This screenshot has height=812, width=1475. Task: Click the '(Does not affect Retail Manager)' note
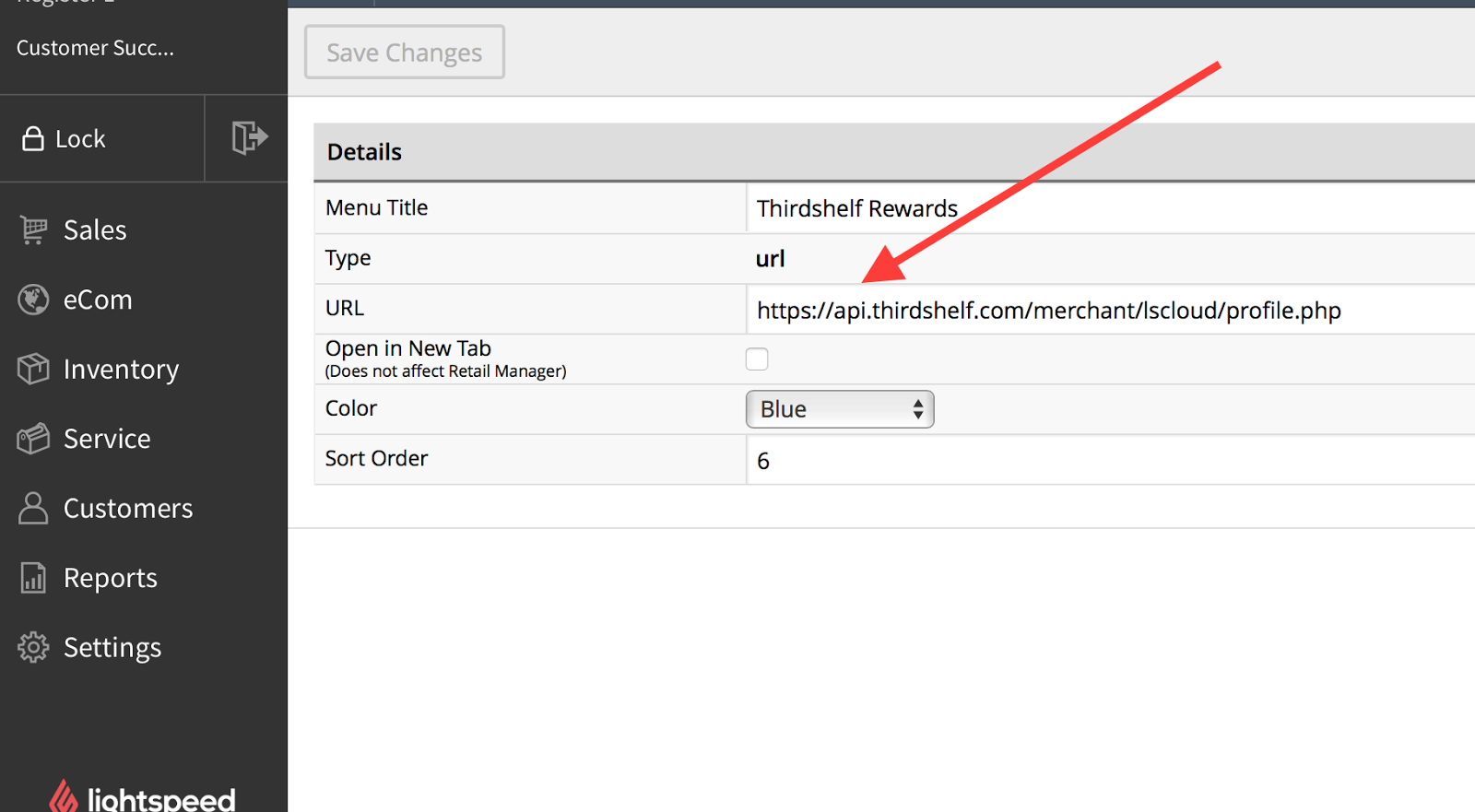[446, 371]
